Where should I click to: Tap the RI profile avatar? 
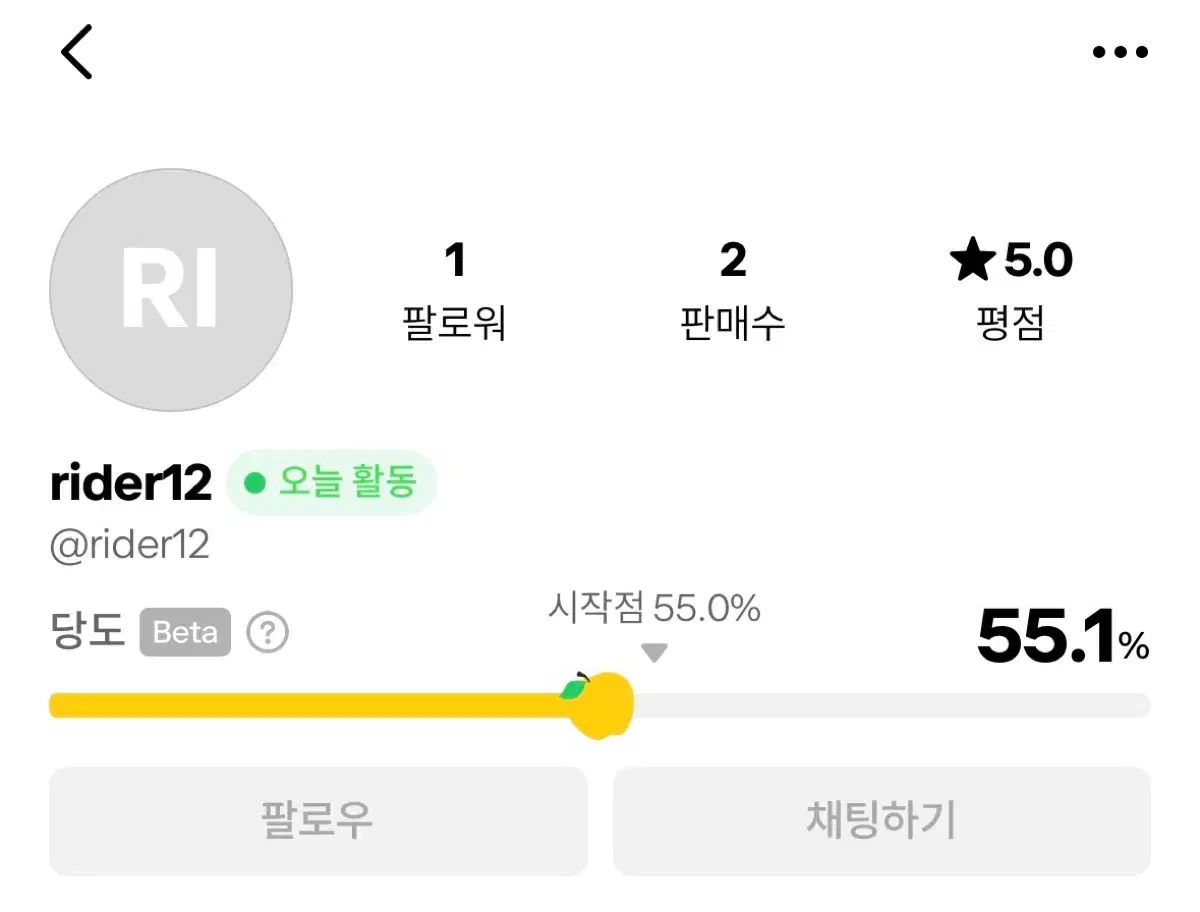(171, 290)
